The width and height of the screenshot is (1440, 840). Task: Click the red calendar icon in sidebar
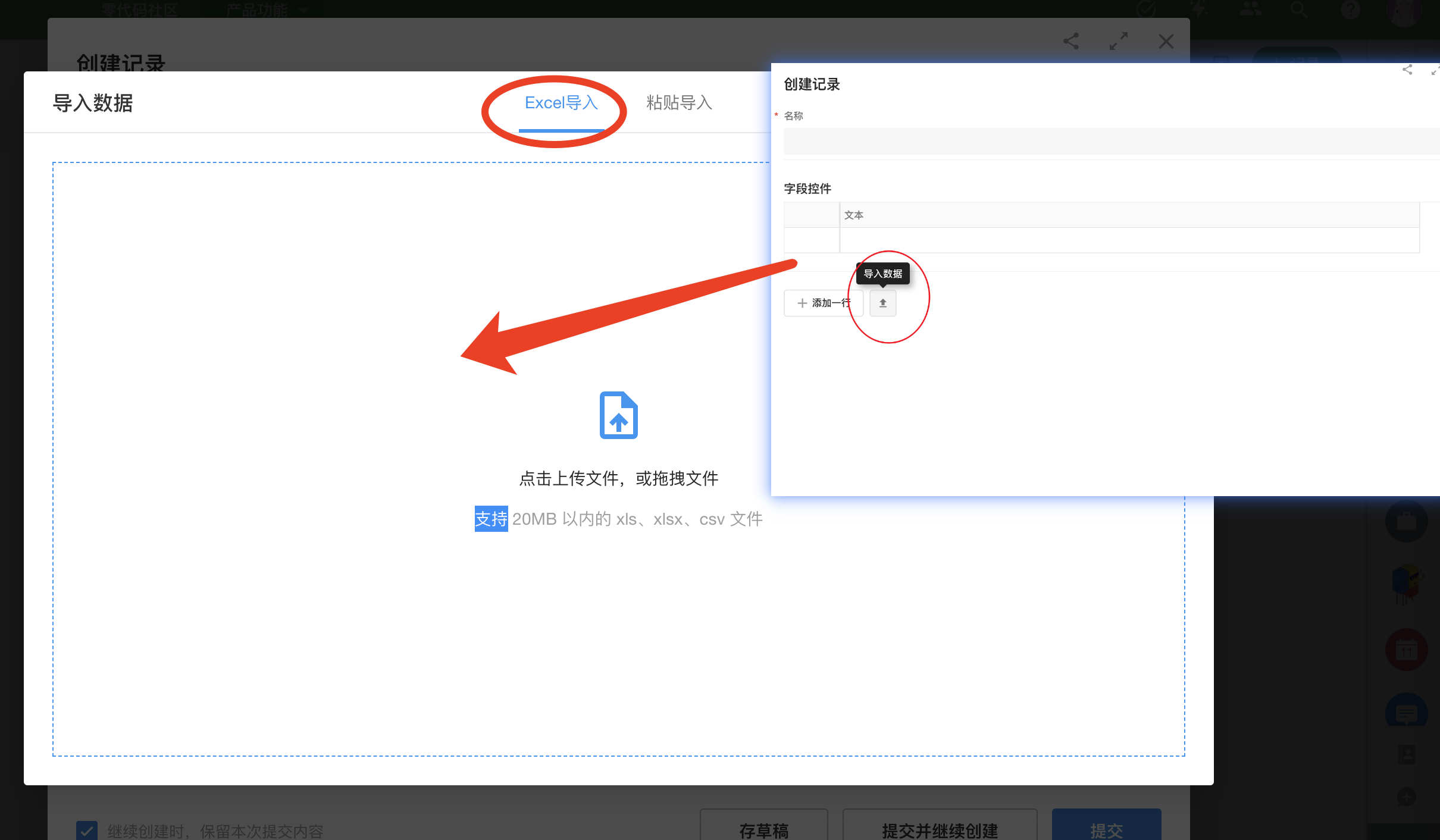pos(1406,650)
